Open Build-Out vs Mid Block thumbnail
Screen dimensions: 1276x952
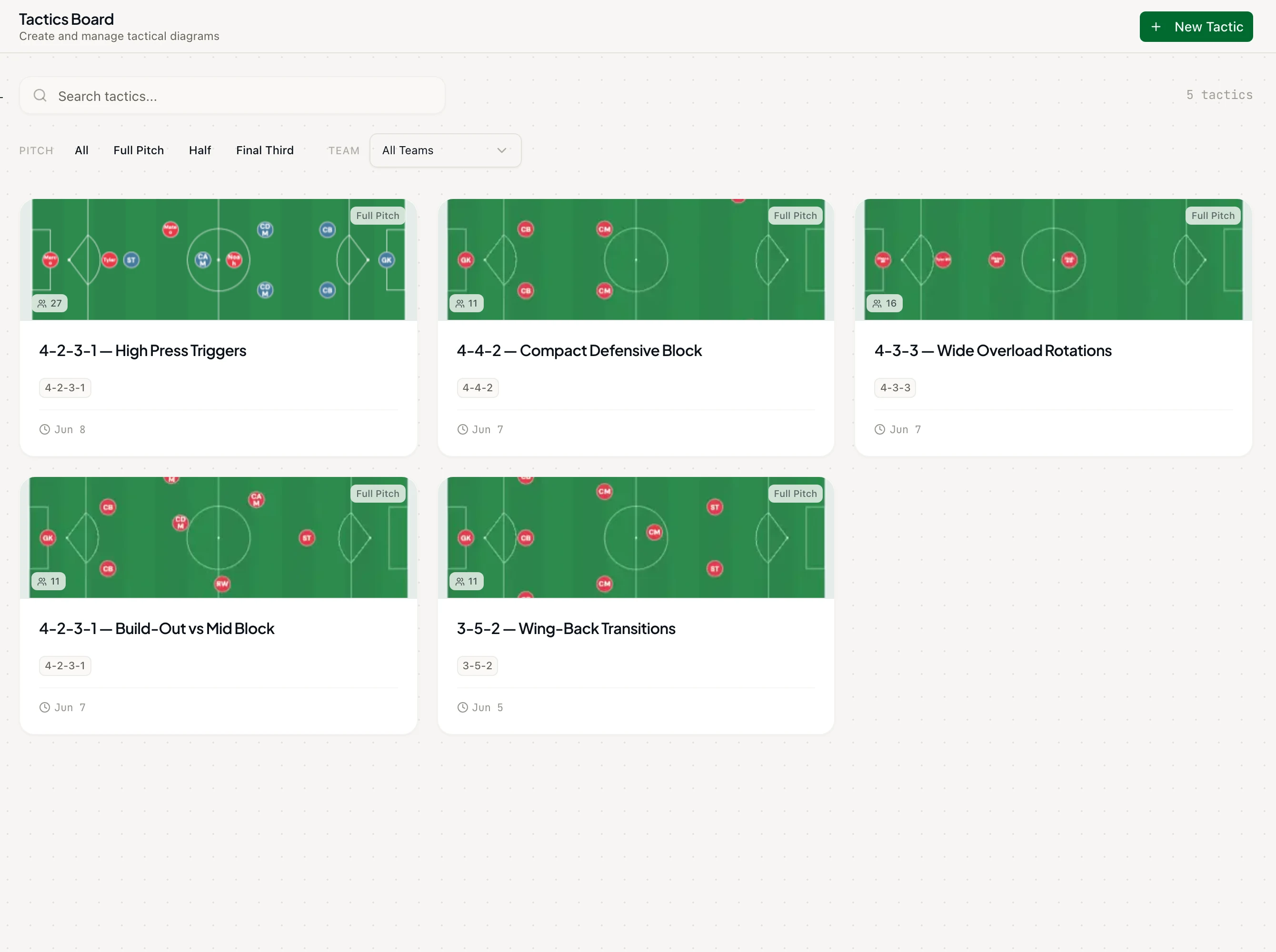pos(219,537)
